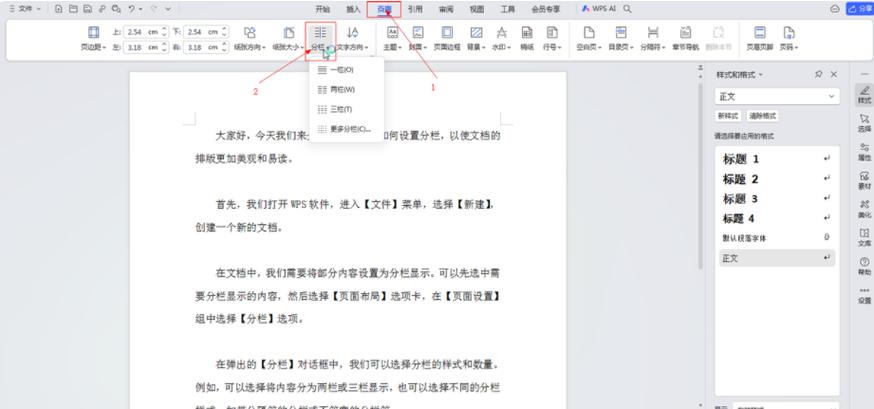This screenshot has height=409, width=874.
Task: Click the blue 分享 share button
Action: click(x=860, y=9)
